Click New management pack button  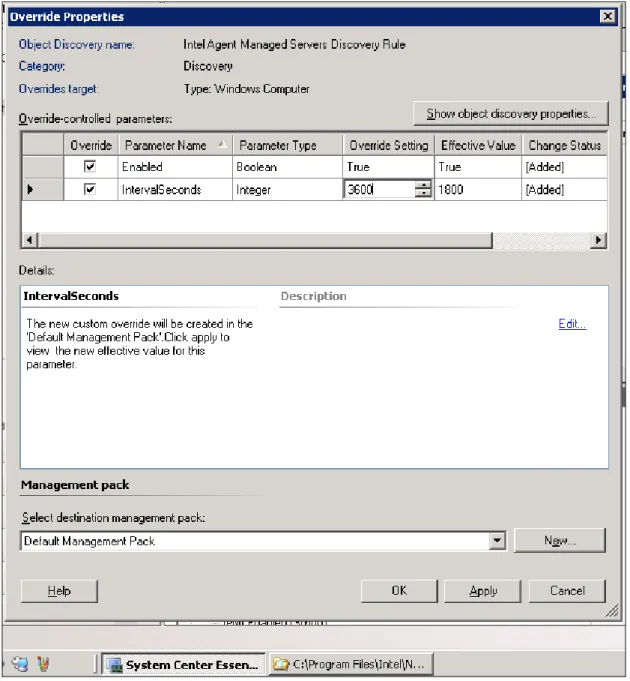[560, 541]
